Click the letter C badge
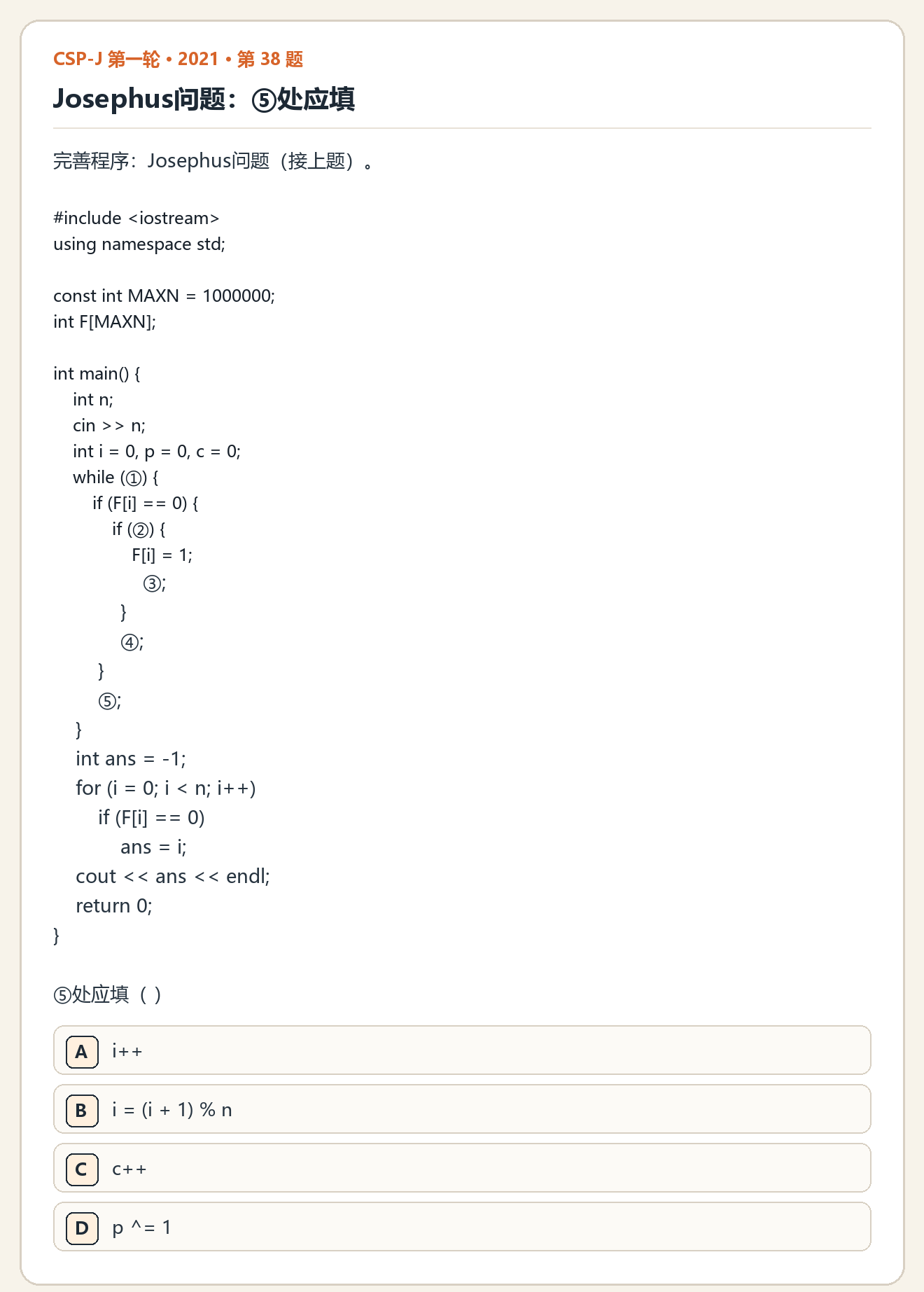This screenshot has width=924, height=1292. (82, 1169)
